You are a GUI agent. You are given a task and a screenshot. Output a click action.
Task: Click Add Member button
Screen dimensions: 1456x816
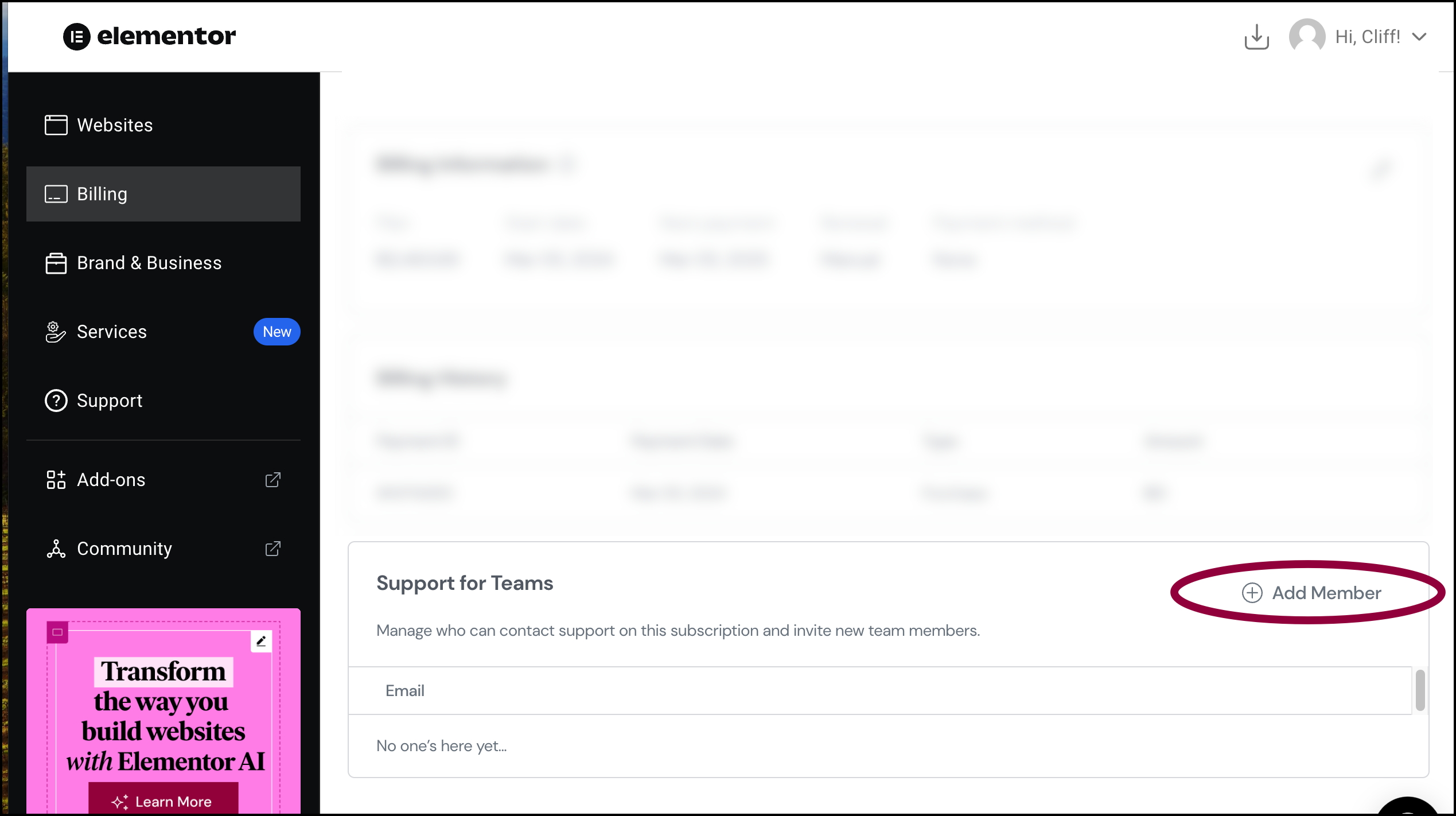(1311, 593)
